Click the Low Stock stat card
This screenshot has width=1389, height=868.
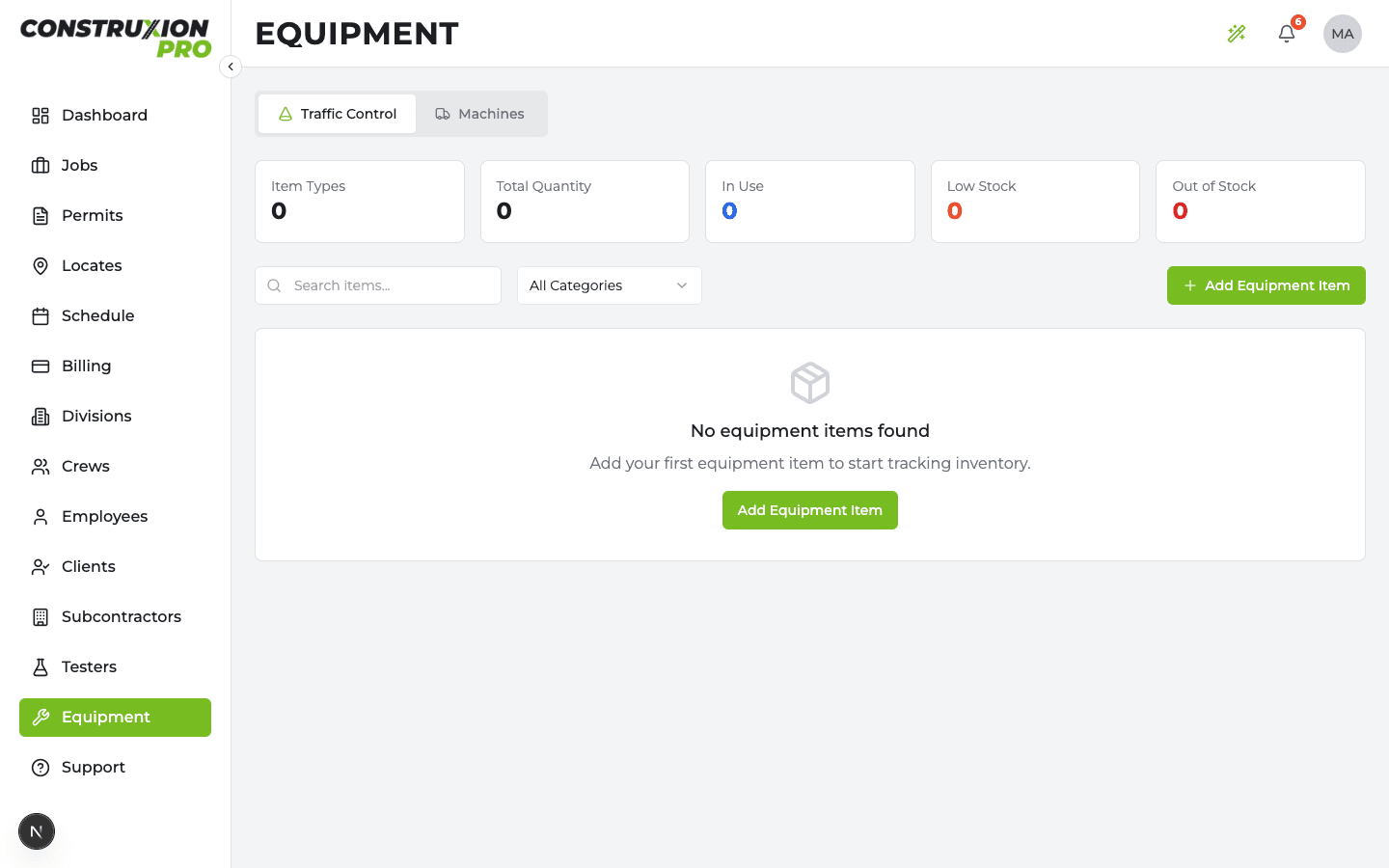(1035, 202)
